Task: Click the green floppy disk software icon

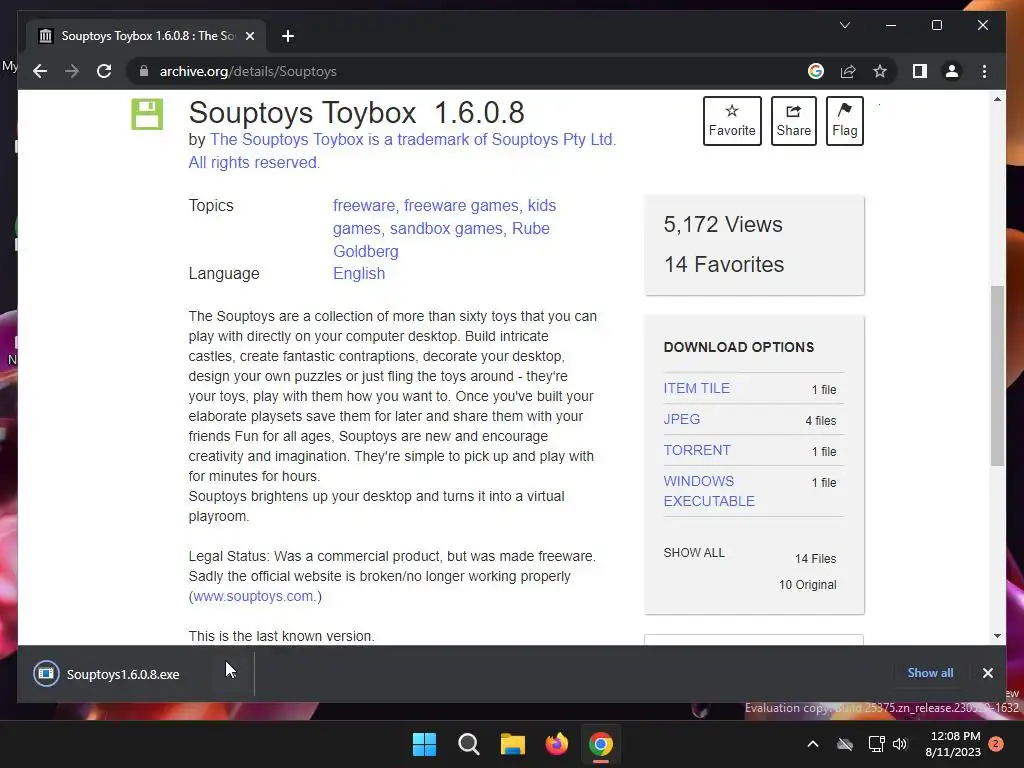Action: [147, 114]
